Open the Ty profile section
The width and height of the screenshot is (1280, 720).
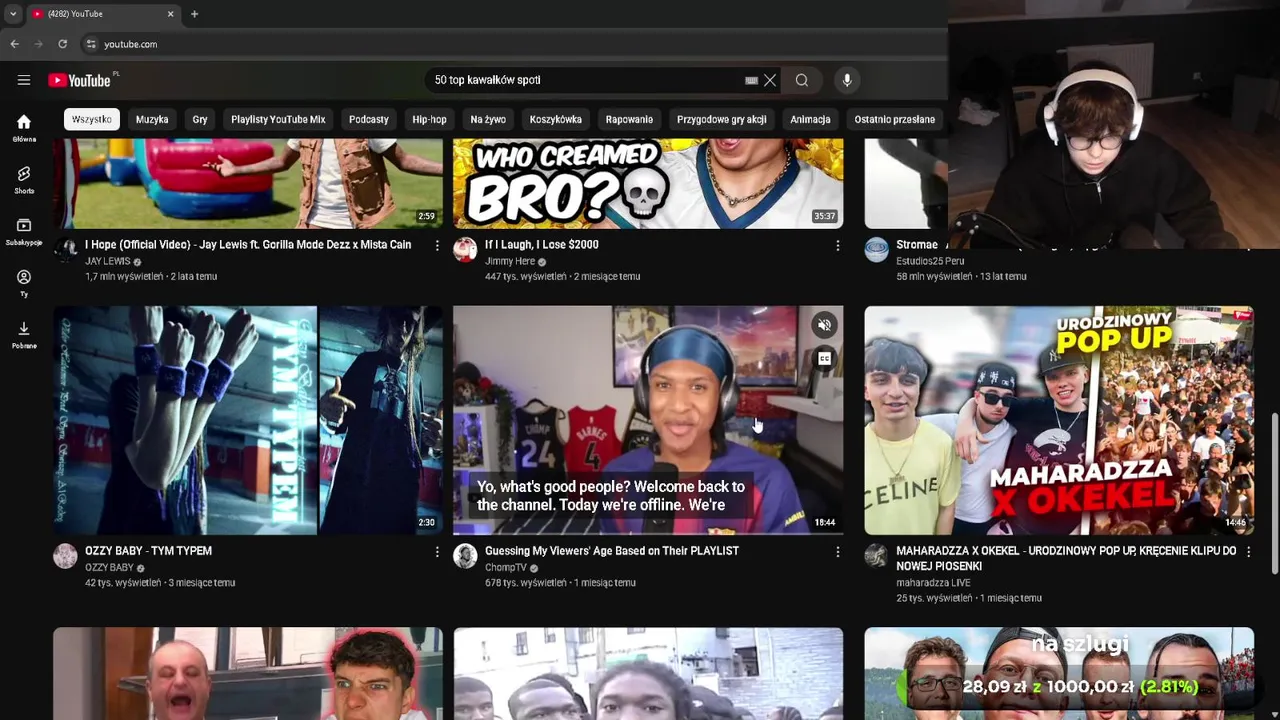coord(24,283)
